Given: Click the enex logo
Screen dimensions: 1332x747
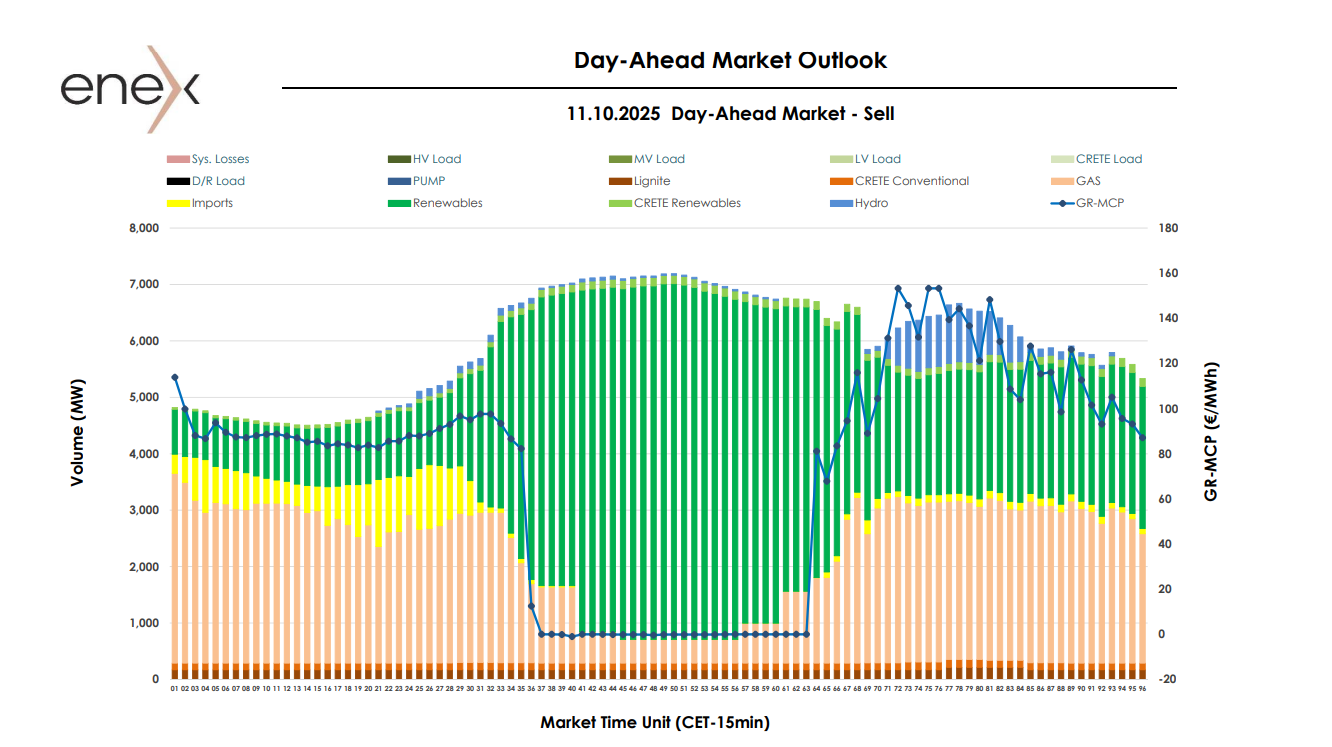Looking at the screenshot, I should pyautogui.click(x=130, y=88).
